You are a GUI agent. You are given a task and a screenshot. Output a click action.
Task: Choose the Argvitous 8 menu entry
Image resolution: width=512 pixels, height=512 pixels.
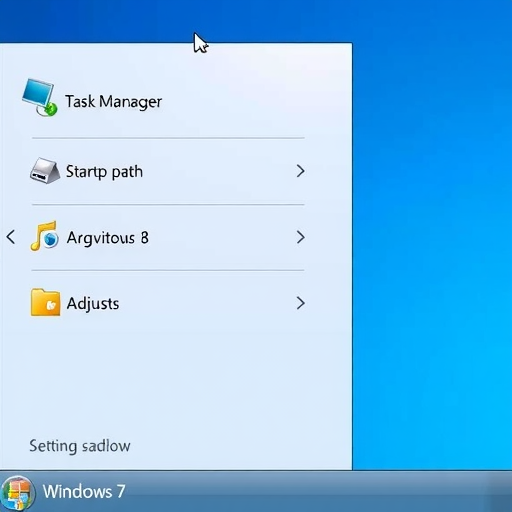coord(168,237)
